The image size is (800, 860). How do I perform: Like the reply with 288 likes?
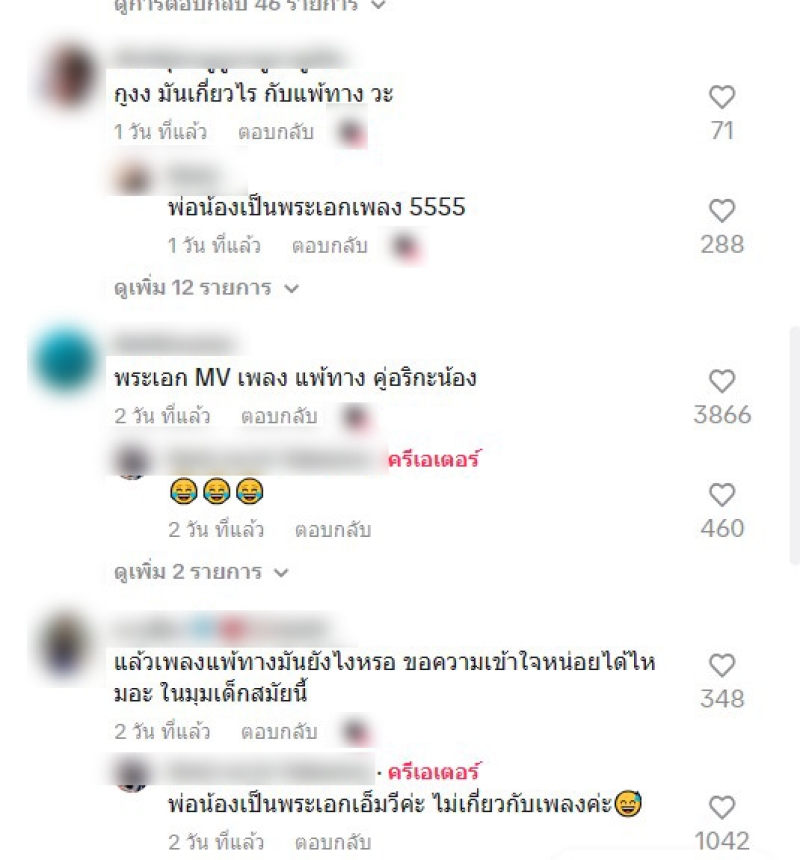click(x=722, y=211)
